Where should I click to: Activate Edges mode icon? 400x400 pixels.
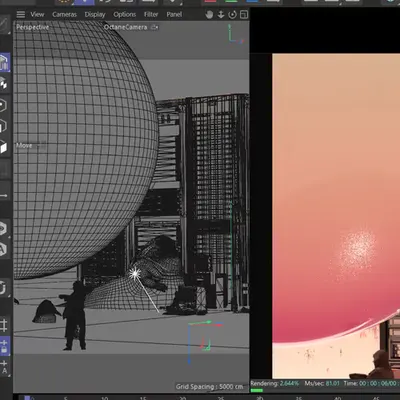[3, 126]
